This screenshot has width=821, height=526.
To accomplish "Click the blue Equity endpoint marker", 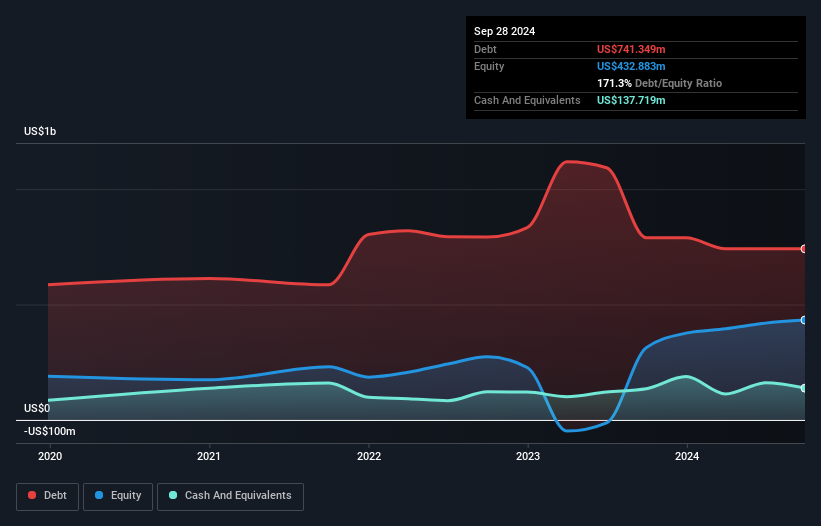I will (x=804, y=320).
